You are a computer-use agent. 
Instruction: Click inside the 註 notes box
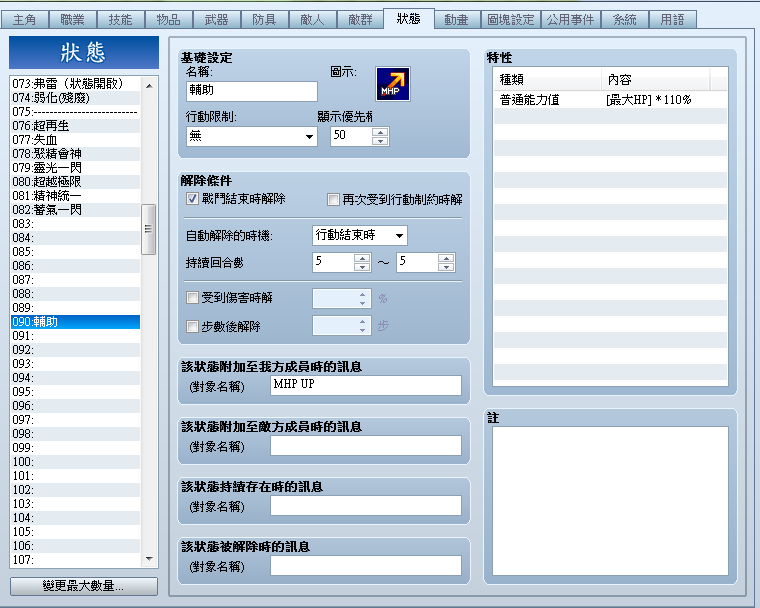tap(610, 501)
